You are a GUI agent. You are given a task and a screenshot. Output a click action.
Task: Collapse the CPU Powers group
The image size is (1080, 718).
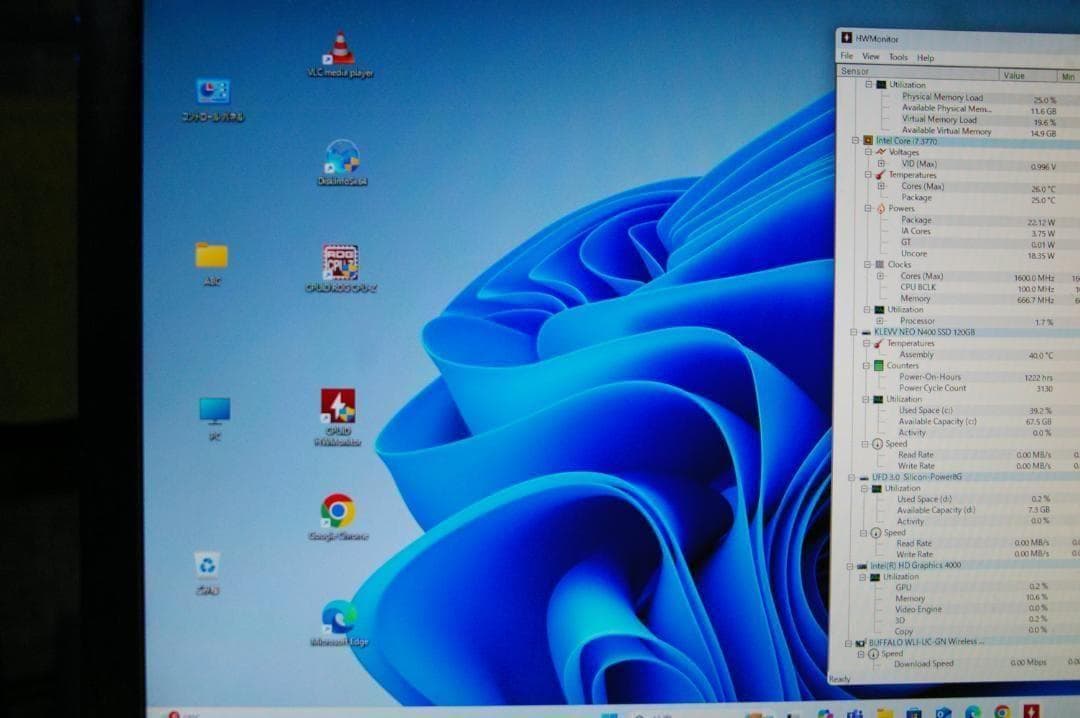coord(868,209)
